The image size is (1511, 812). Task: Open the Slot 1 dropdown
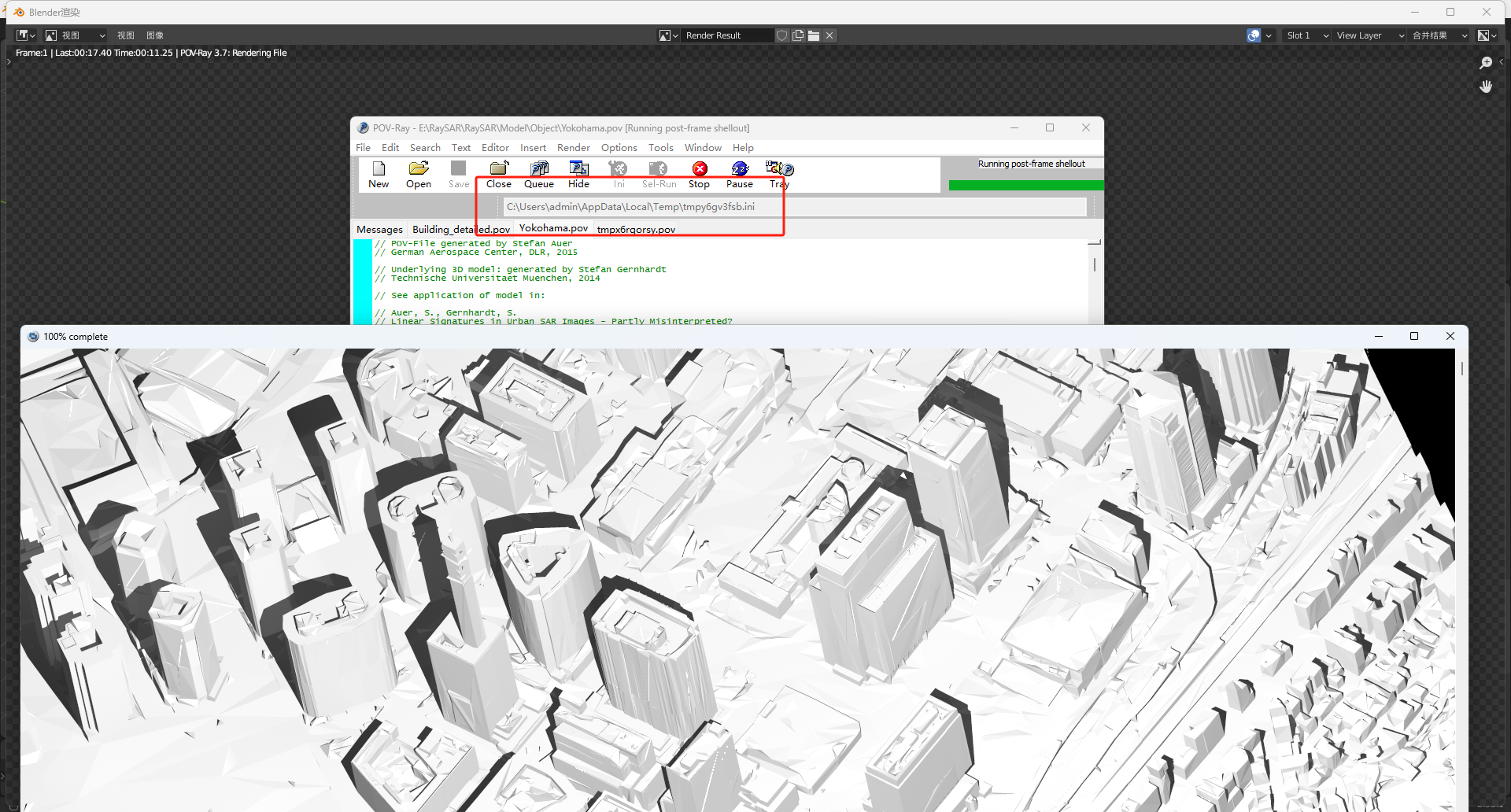pos(1306,35)
